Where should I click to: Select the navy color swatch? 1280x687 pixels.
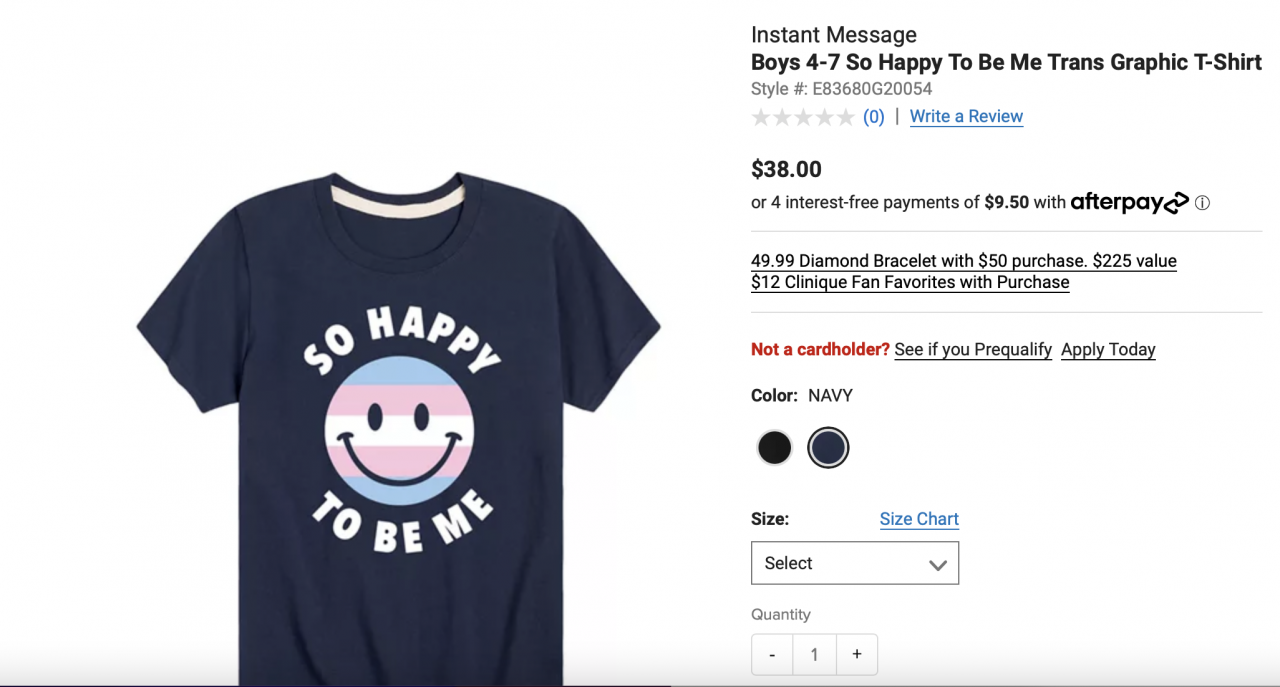pyautogui.click(x=828, y=447)
